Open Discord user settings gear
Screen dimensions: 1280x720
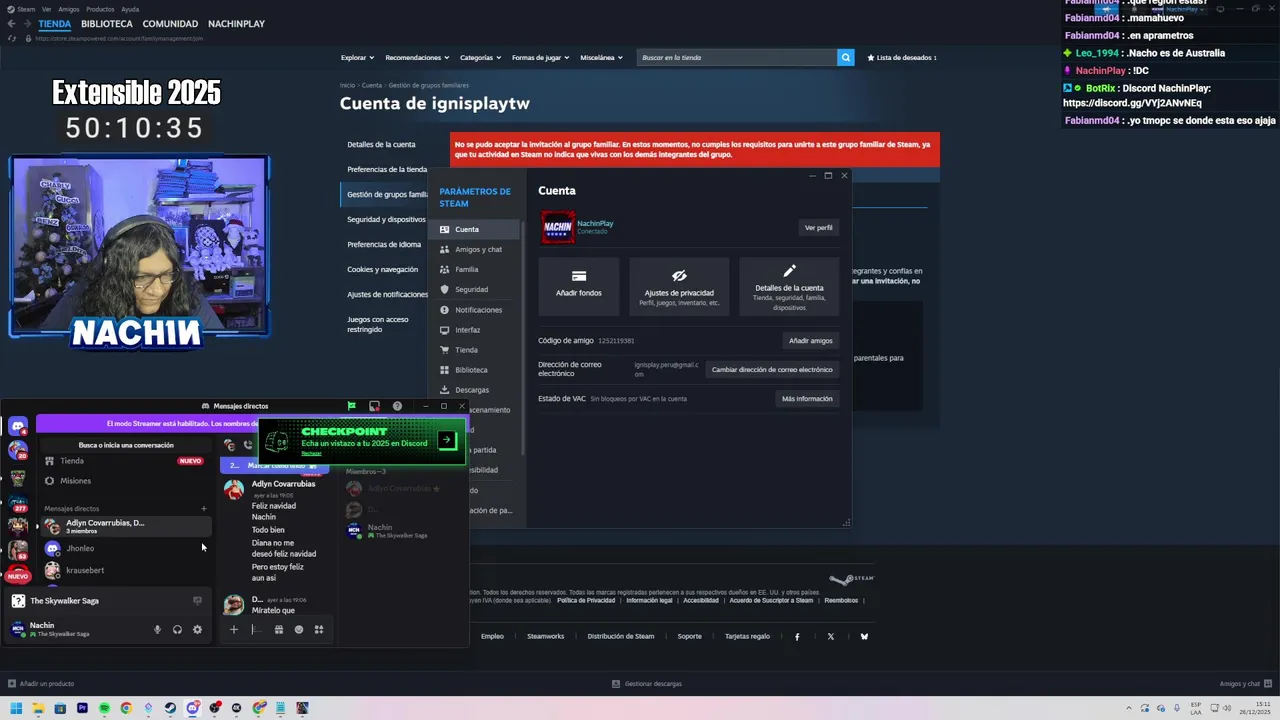tap(197, 629)
